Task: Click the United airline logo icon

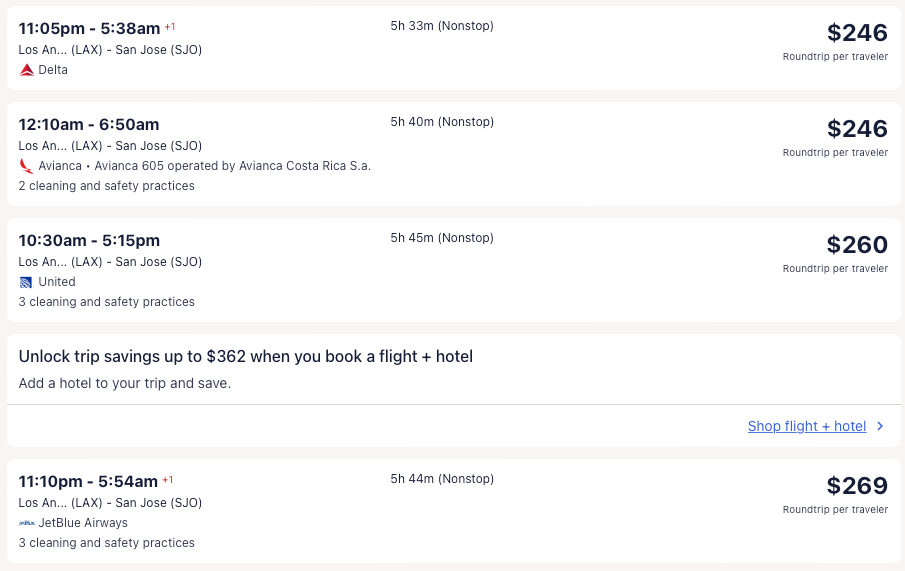Action: tap(26, 282)
